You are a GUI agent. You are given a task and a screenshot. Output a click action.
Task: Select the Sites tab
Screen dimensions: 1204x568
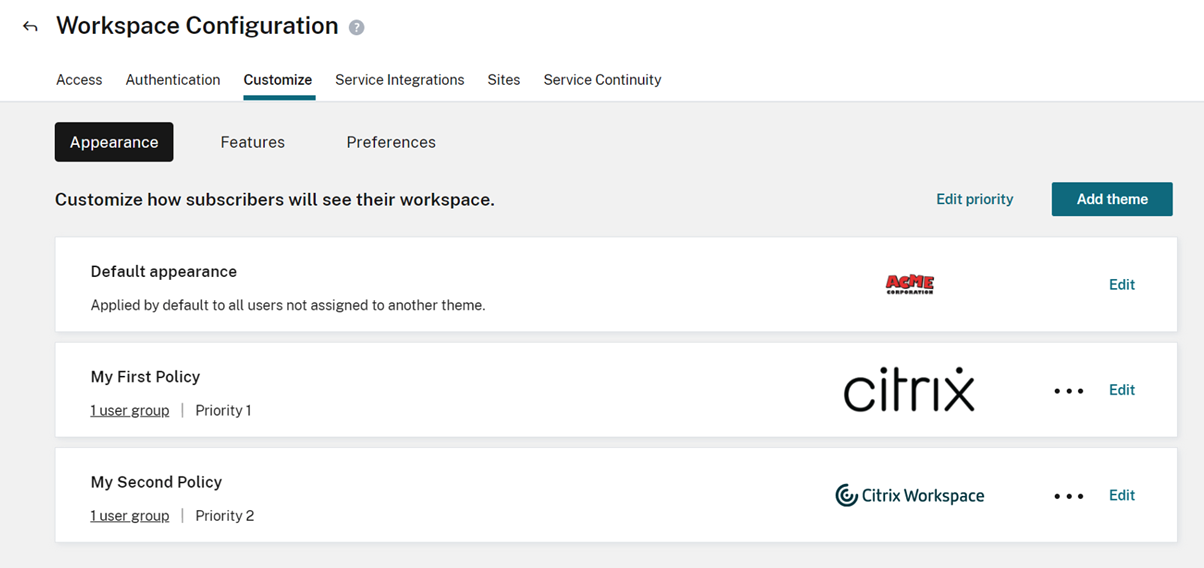[504, 80]
